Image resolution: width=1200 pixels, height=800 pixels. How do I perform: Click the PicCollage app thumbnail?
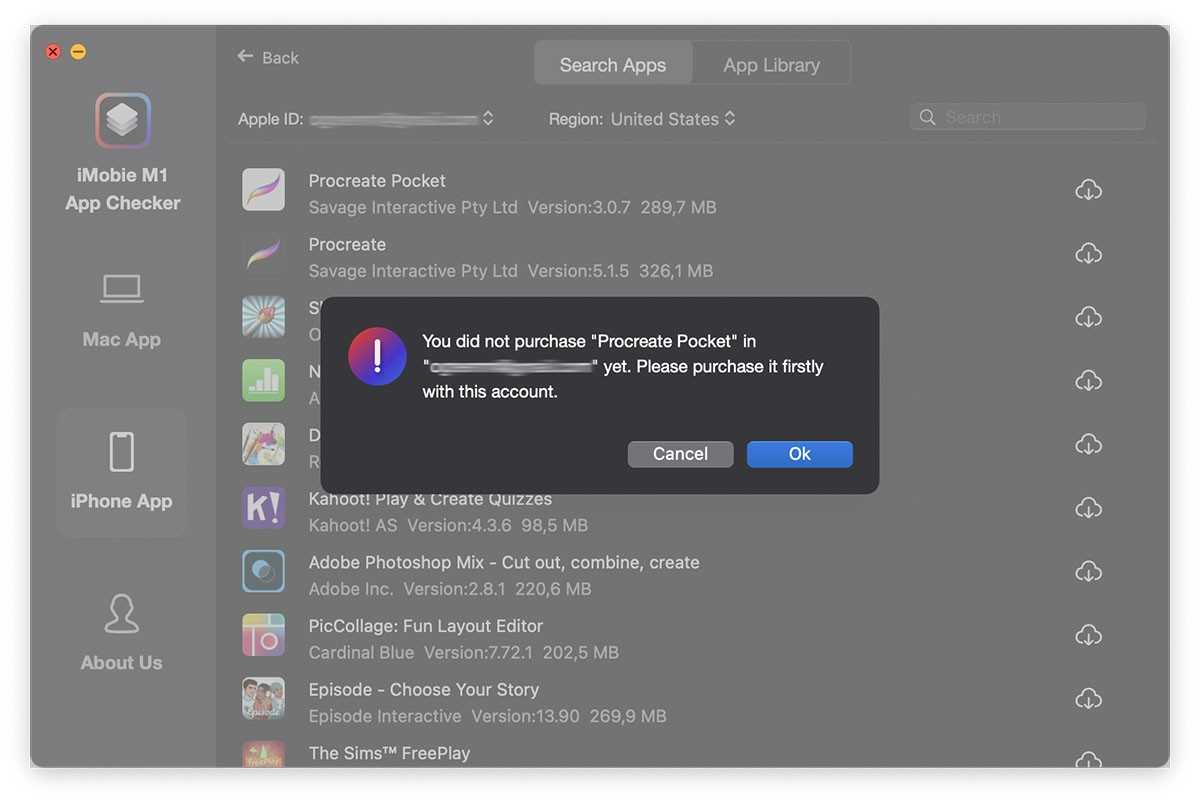pos(264,635)
